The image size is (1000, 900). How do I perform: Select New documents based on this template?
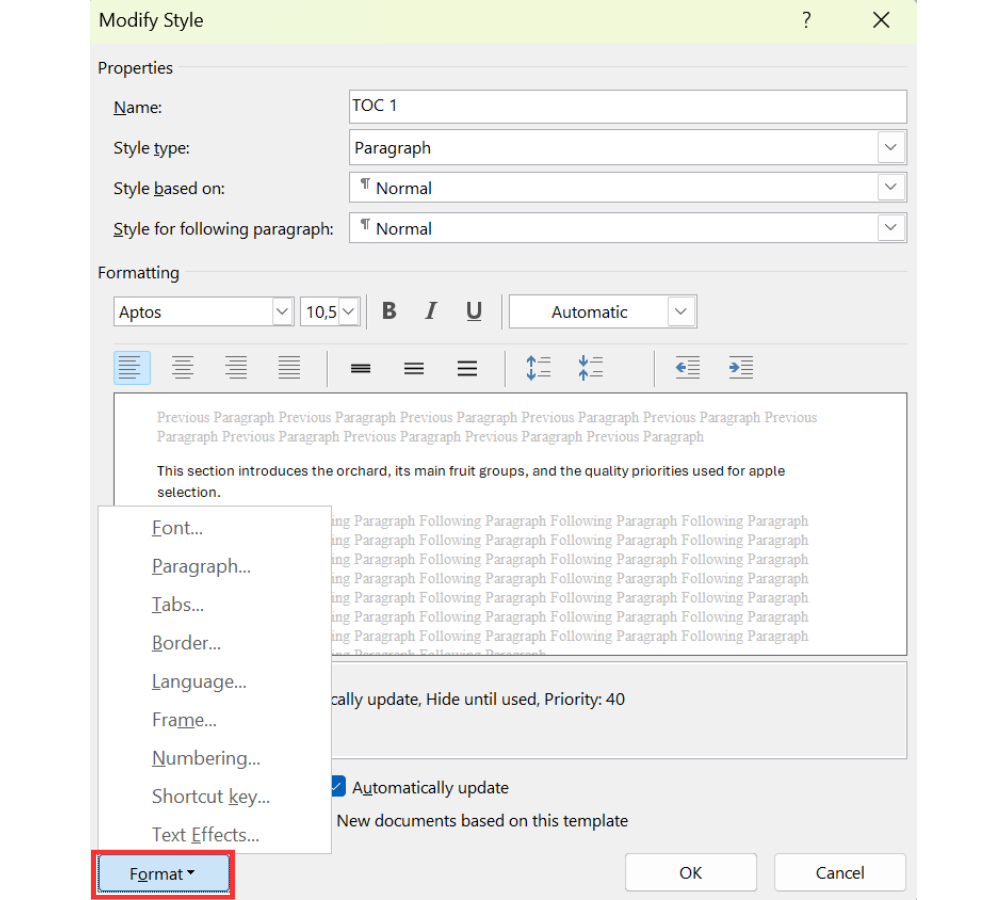(482, 821)
